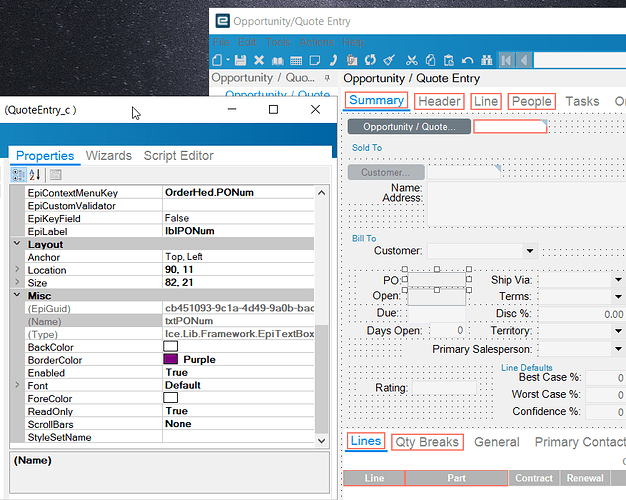Screen dimensions: 626x500
Task: Collapse the Layout property category
Action: (x=17, y=243)
